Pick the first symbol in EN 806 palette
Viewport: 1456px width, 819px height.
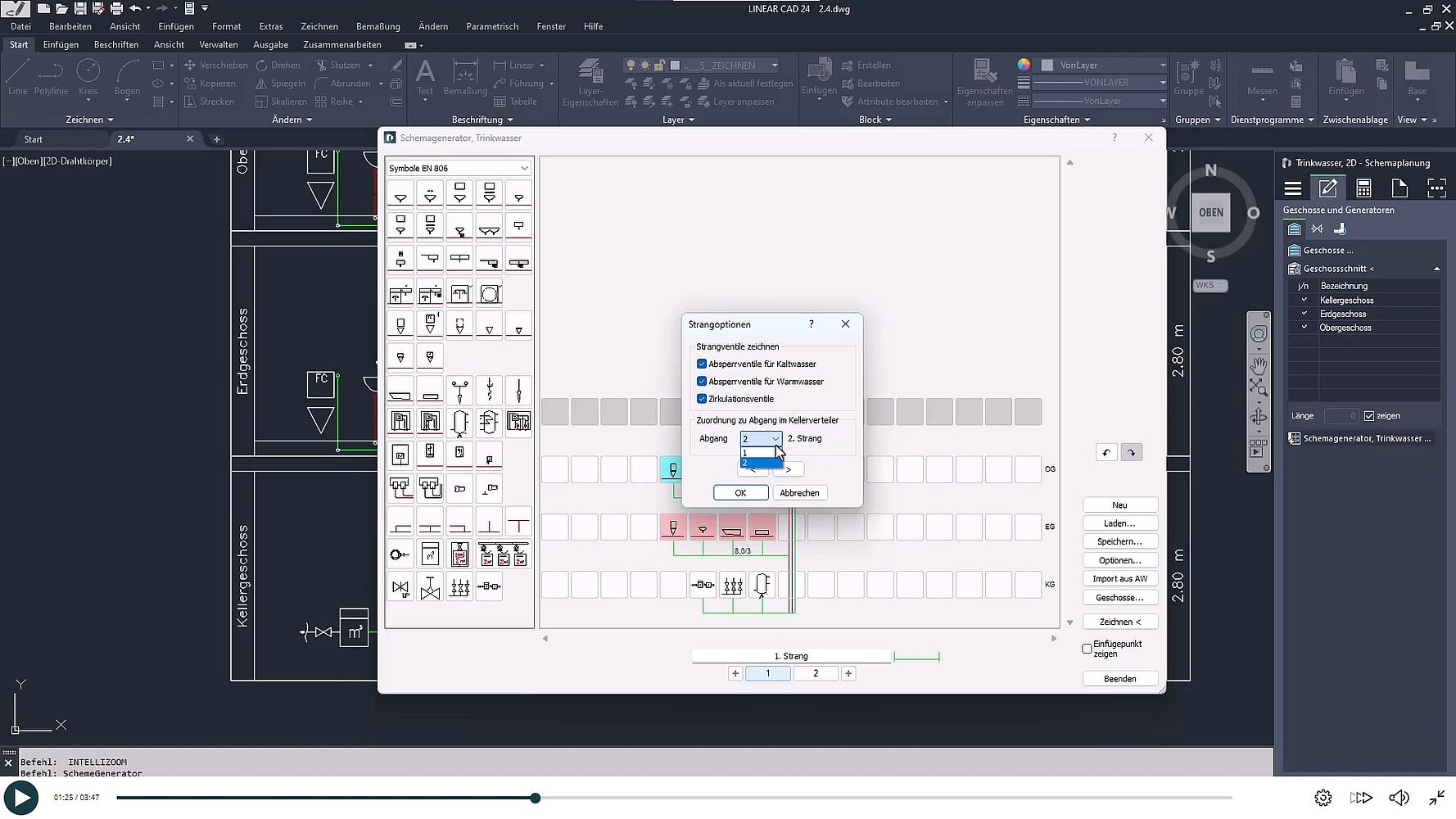400,194
